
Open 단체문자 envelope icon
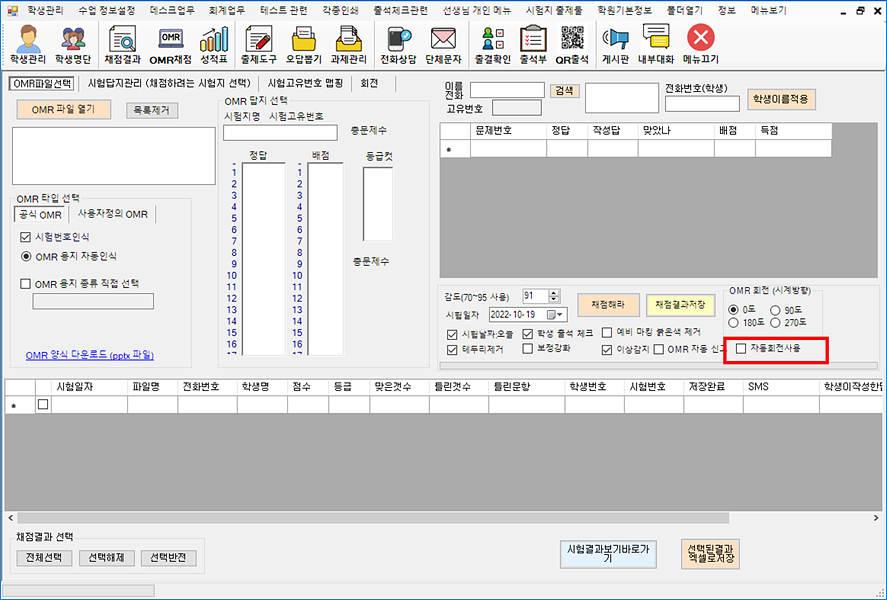click(444, 44)
